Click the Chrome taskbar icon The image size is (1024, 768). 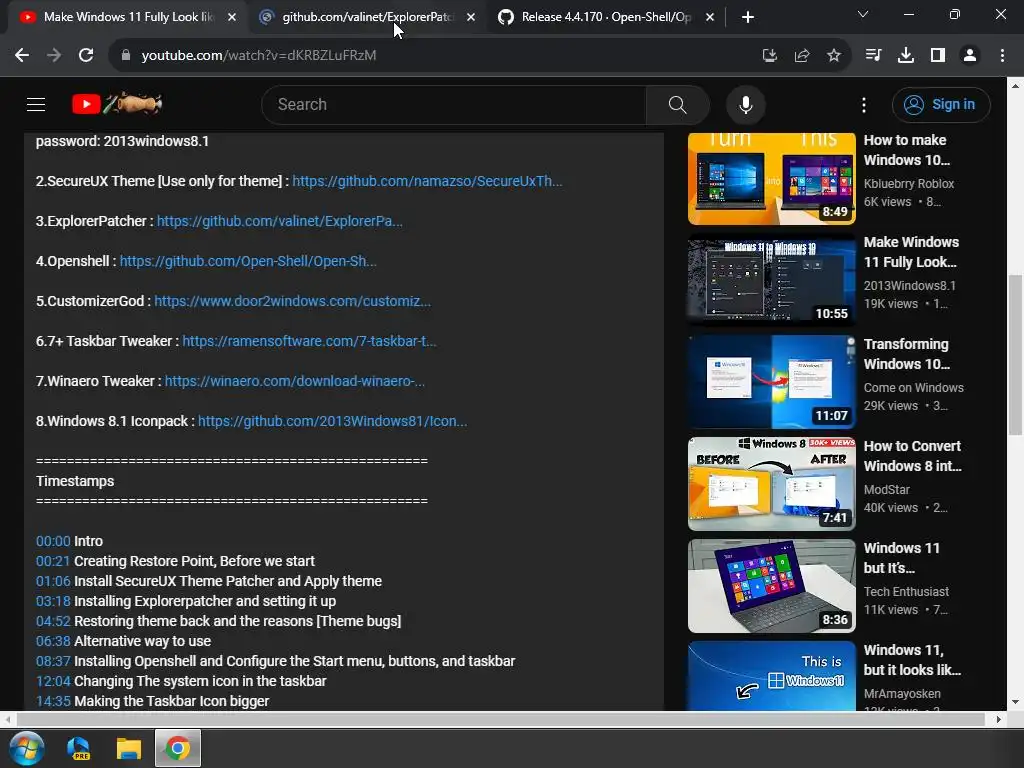[x=178, y=748]
